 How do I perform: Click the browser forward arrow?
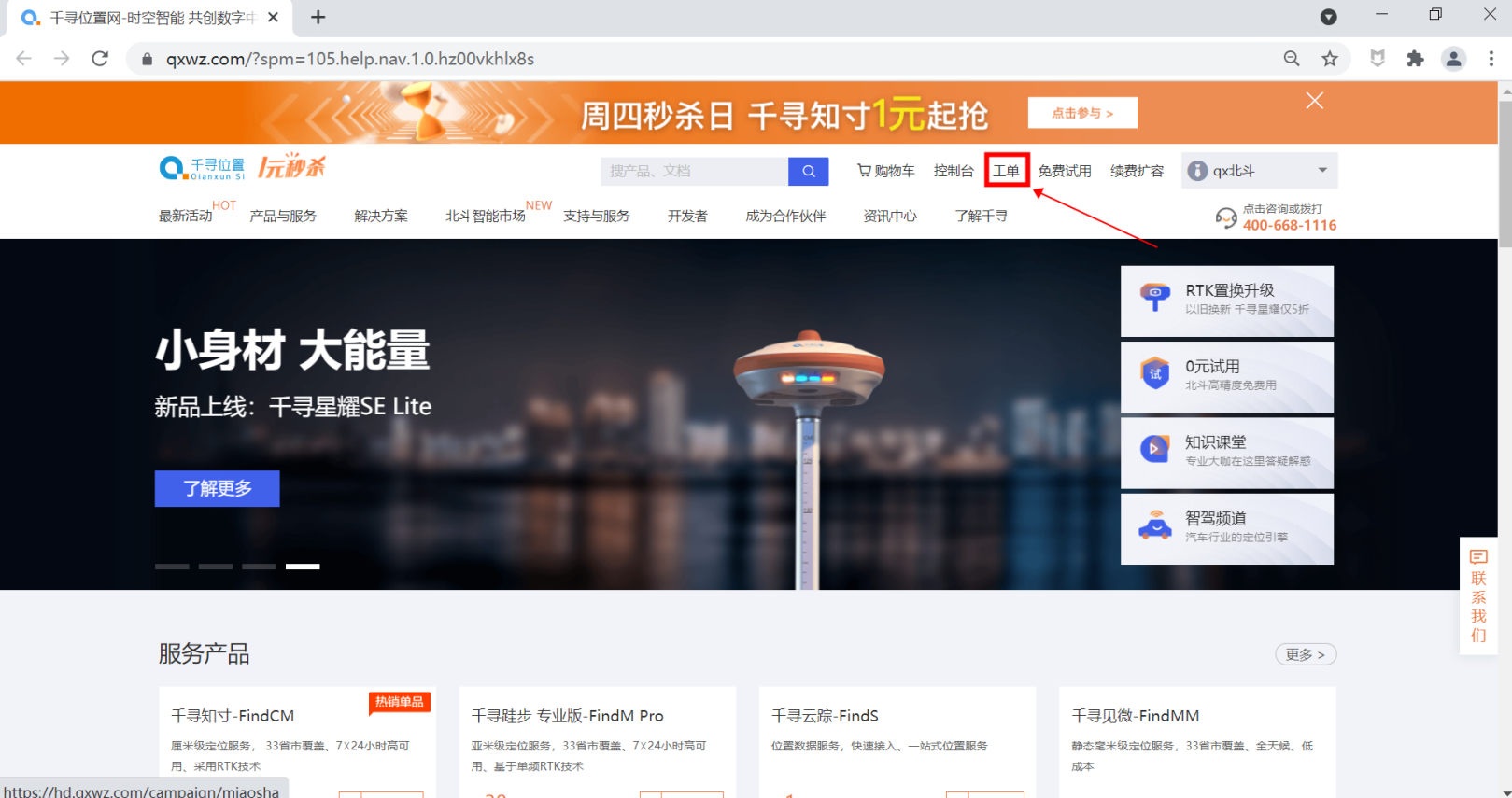click(x=62, y=59)
